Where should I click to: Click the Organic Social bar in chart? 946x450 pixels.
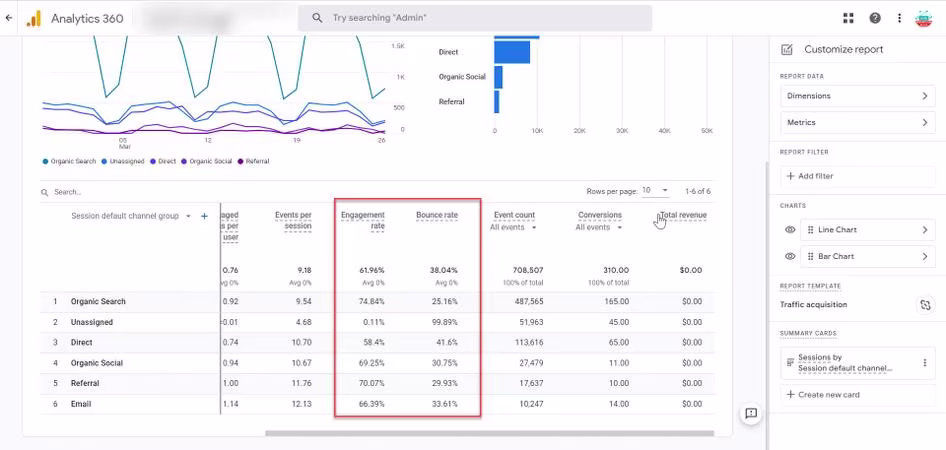498,77
